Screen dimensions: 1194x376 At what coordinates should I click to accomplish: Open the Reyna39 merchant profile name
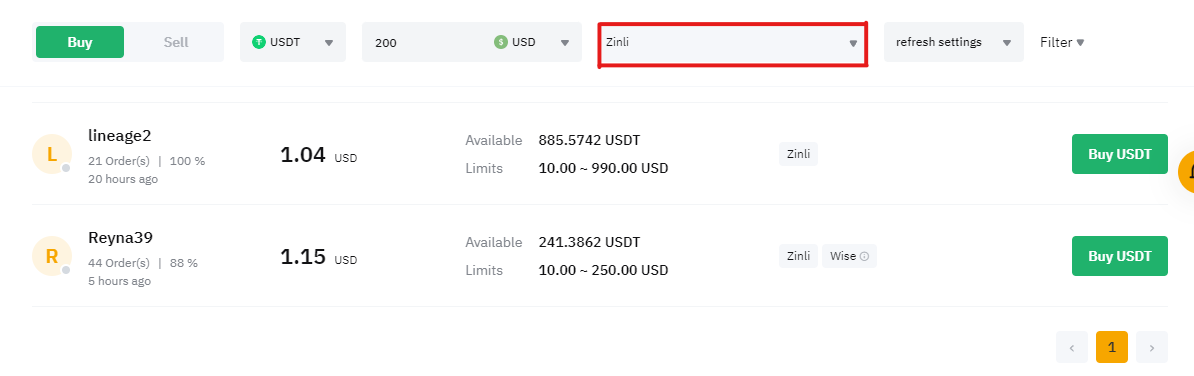pyautogui.click(x=120, y=237)
